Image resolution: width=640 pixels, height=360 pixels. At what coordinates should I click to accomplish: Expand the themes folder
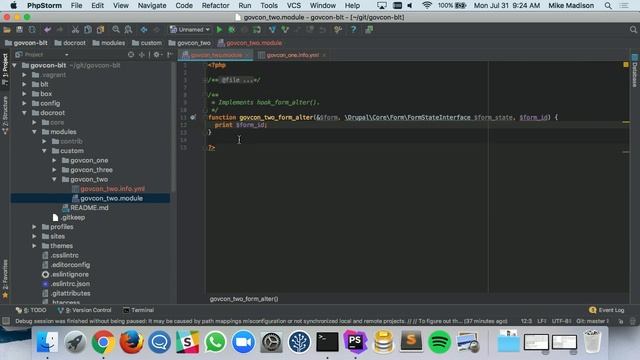34,246
